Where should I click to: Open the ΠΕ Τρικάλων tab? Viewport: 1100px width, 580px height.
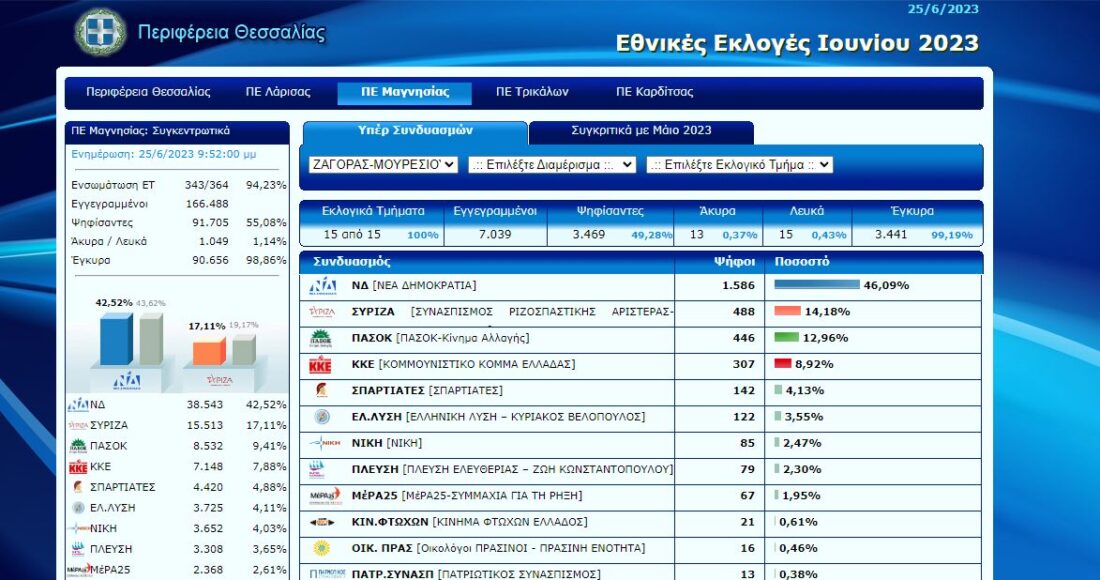point(532,92)
